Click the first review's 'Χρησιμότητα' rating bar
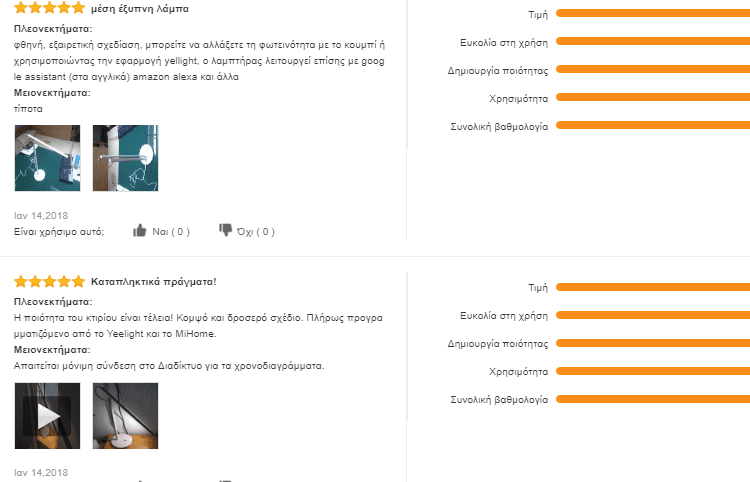 coord(652,98)
